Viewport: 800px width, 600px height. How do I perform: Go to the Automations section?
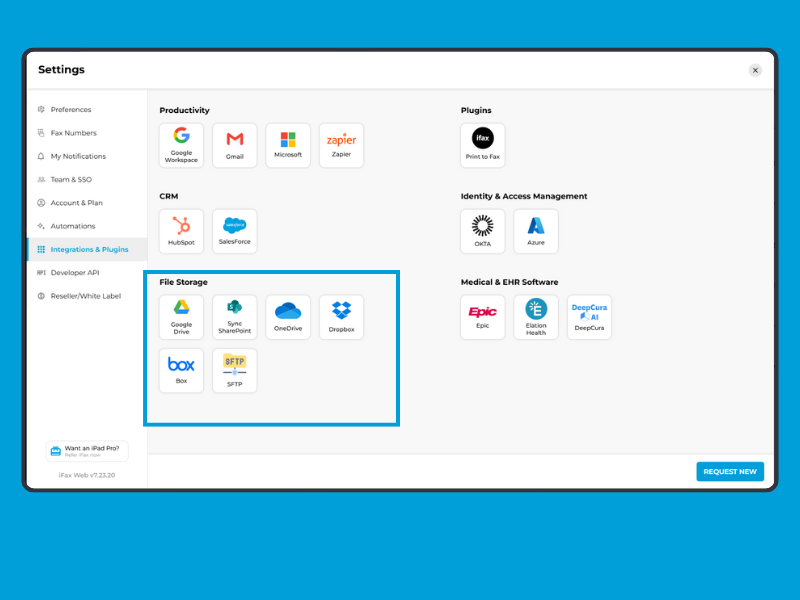[87, 226]
